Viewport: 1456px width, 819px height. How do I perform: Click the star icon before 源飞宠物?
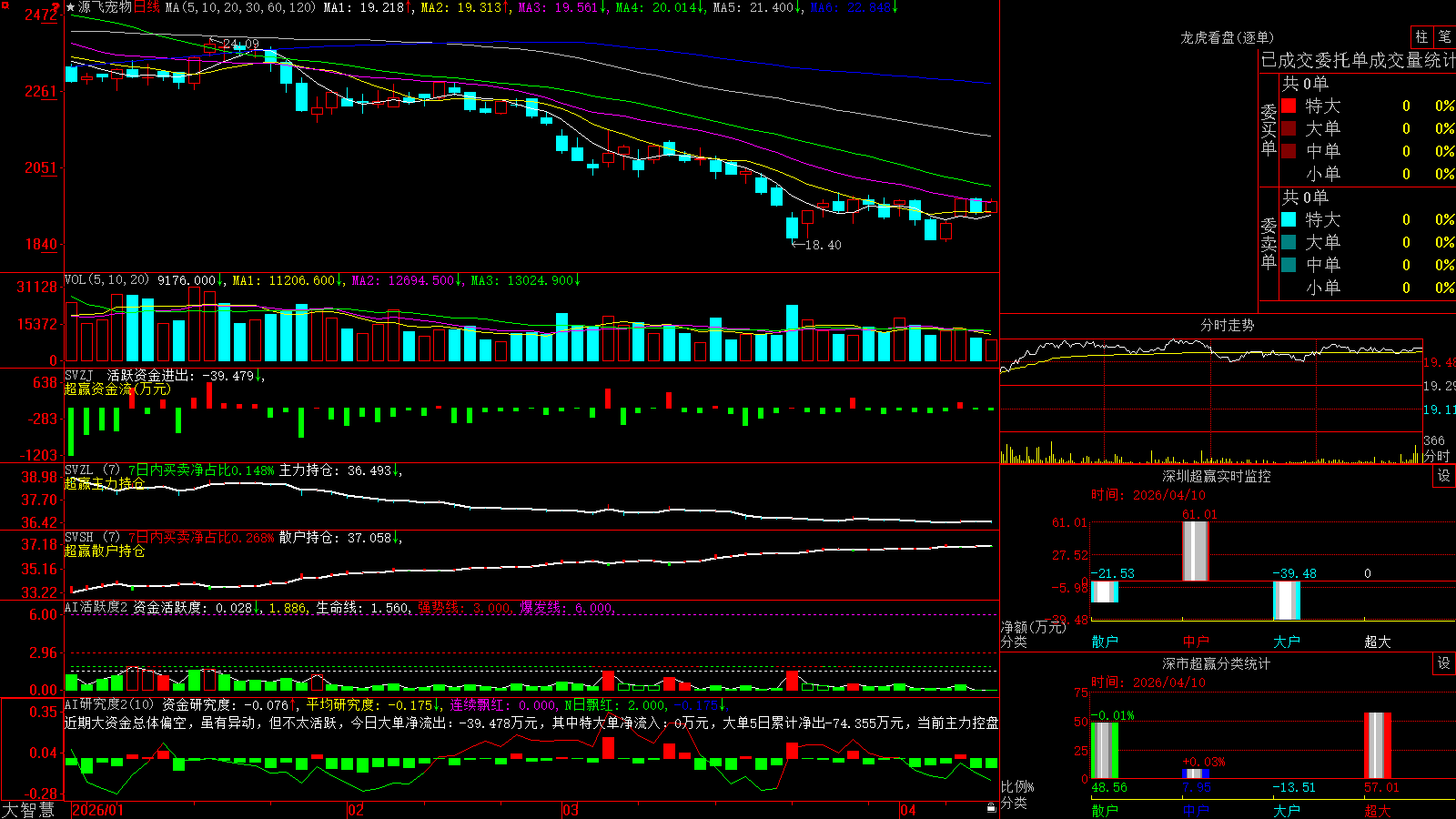(70, 7)
